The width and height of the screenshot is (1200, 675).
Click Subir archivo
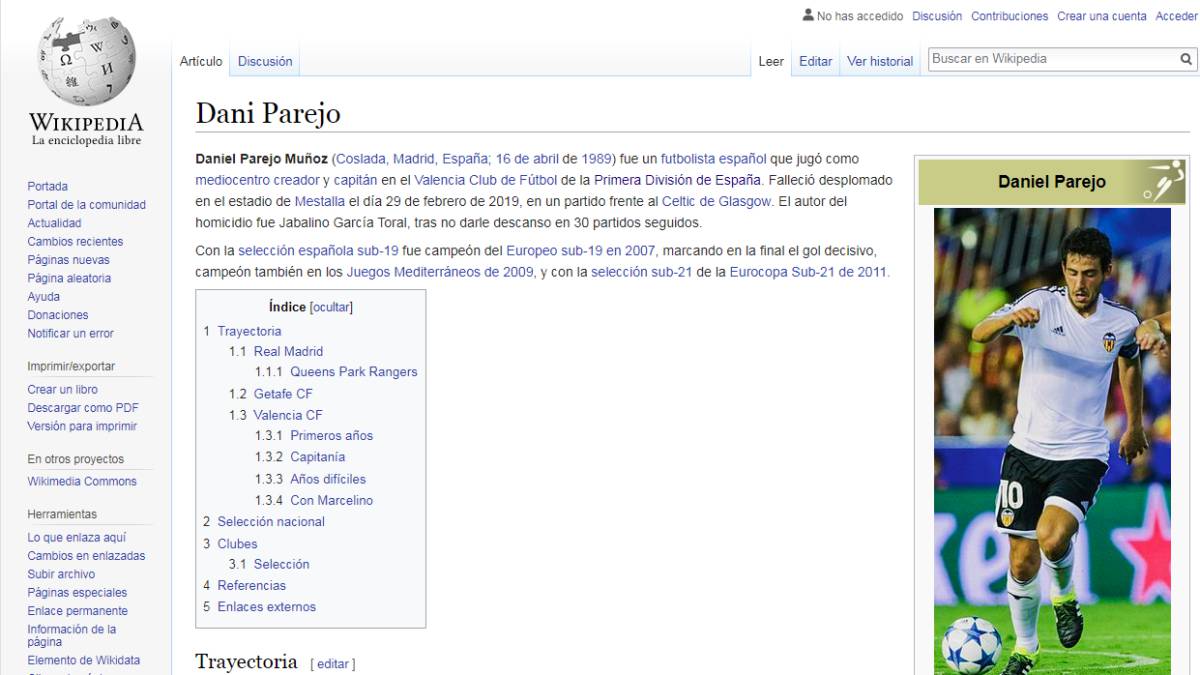coord(61,574)
